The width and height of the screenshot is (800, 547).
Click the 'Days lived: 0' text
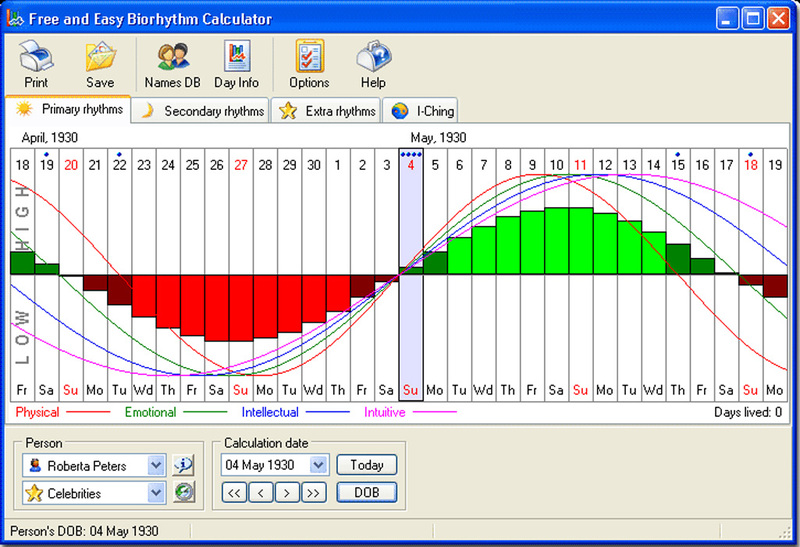(x=748, y=412)
